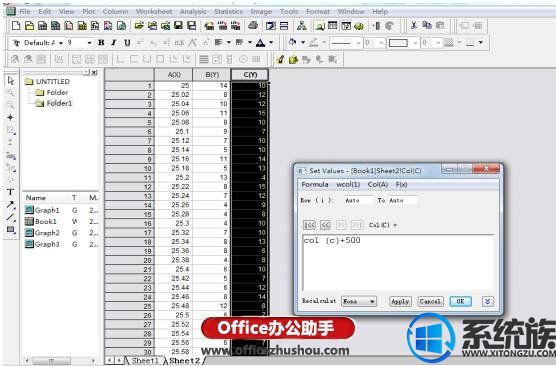Screen dimensions: 556x366
Task: Open the Recalculate mode None dropdown
Action: click(x=358, y=301)
